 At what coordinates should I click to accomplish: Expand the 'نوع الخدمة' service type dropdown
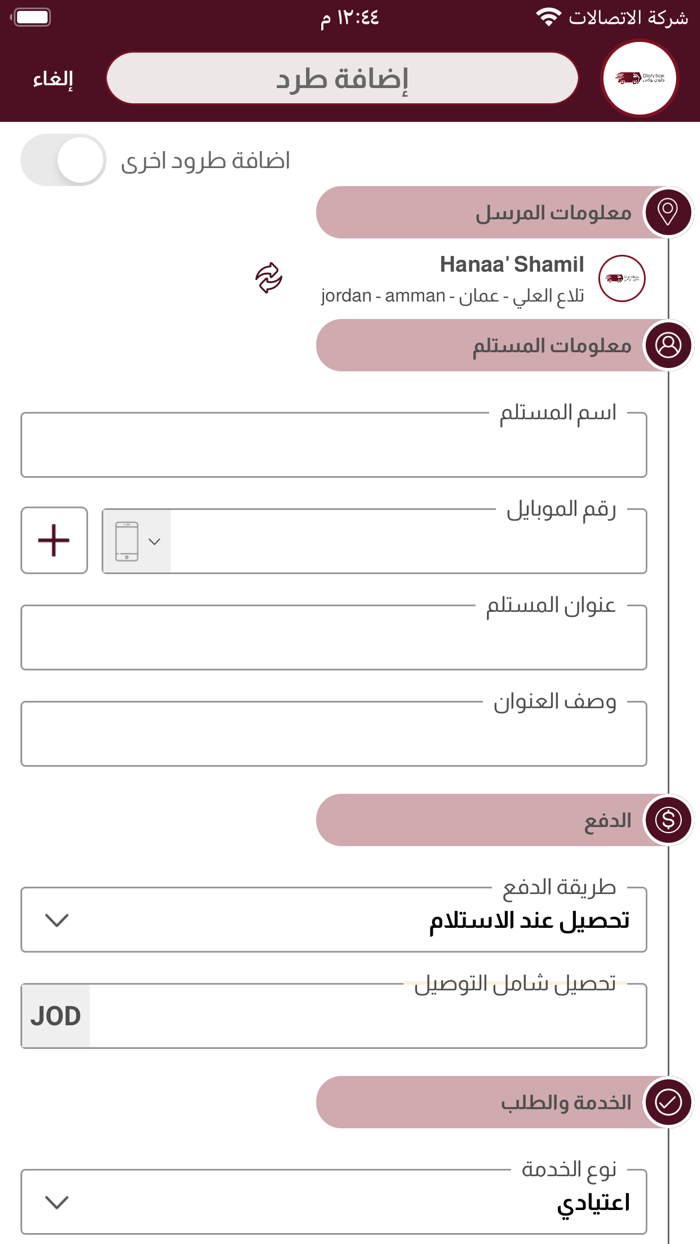(x=334, y=1202)
